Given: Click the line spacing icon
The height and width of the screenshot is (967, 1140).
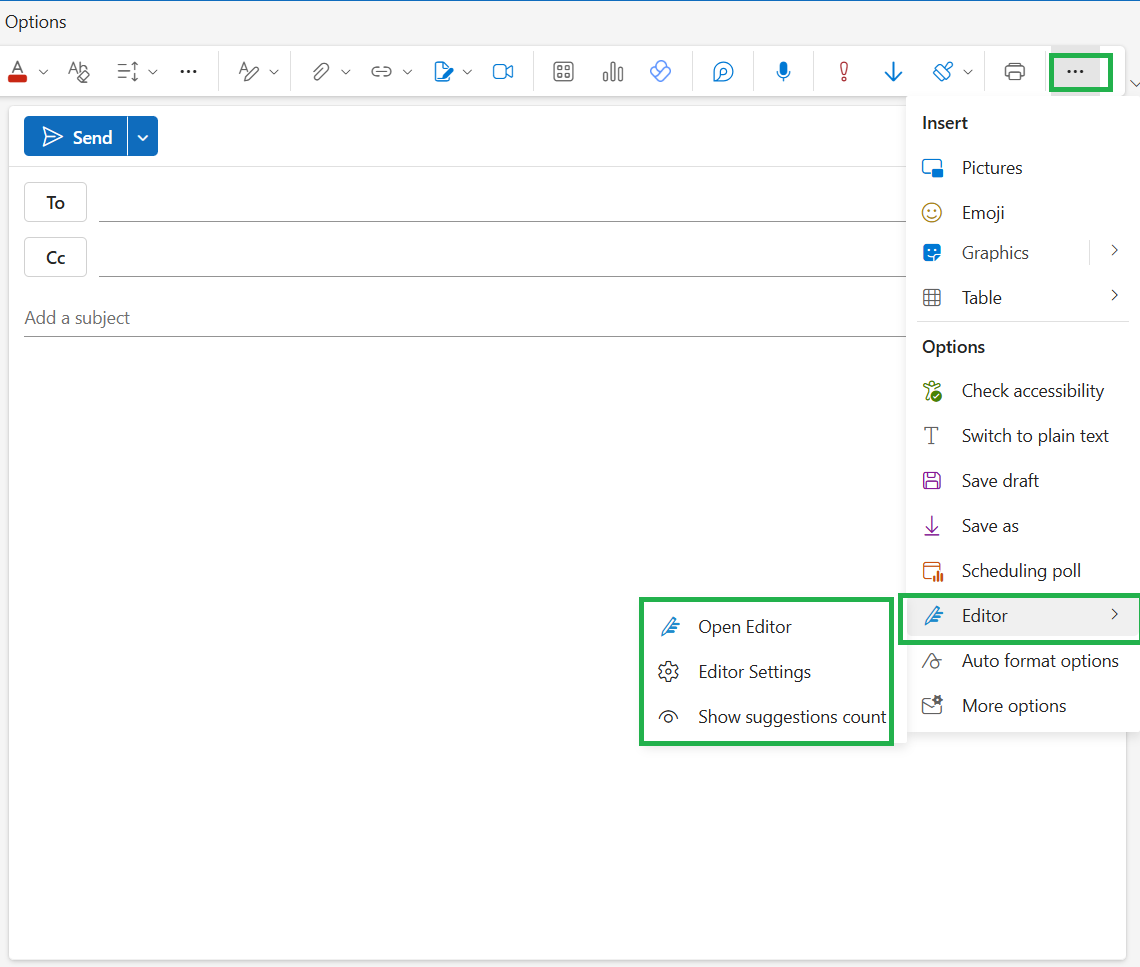Looking at the screenshot, I should pyautogui.click(x=128, y=71).
